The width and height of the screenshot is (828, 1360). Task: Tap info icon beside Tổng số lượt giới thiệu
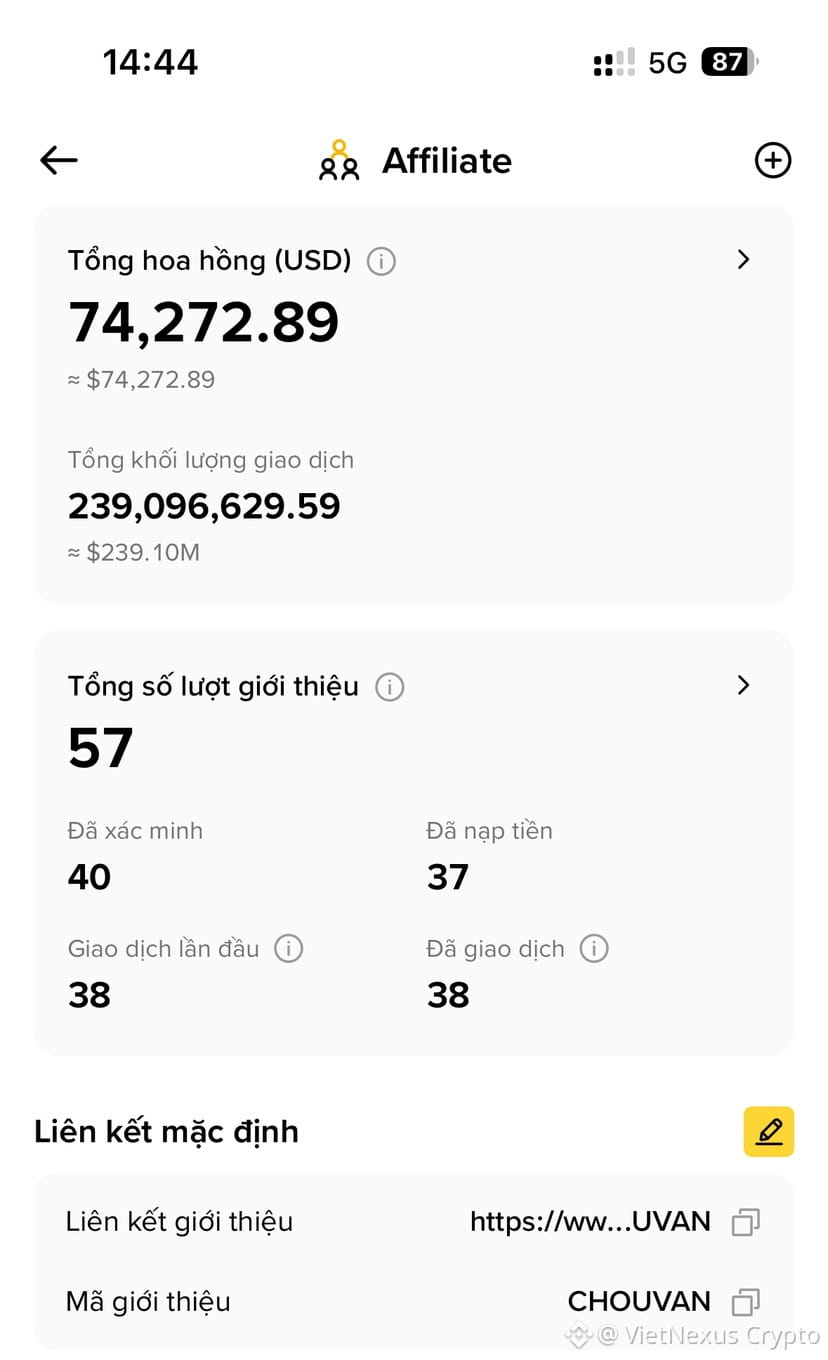pyautogui.click(x=389, y=687)
